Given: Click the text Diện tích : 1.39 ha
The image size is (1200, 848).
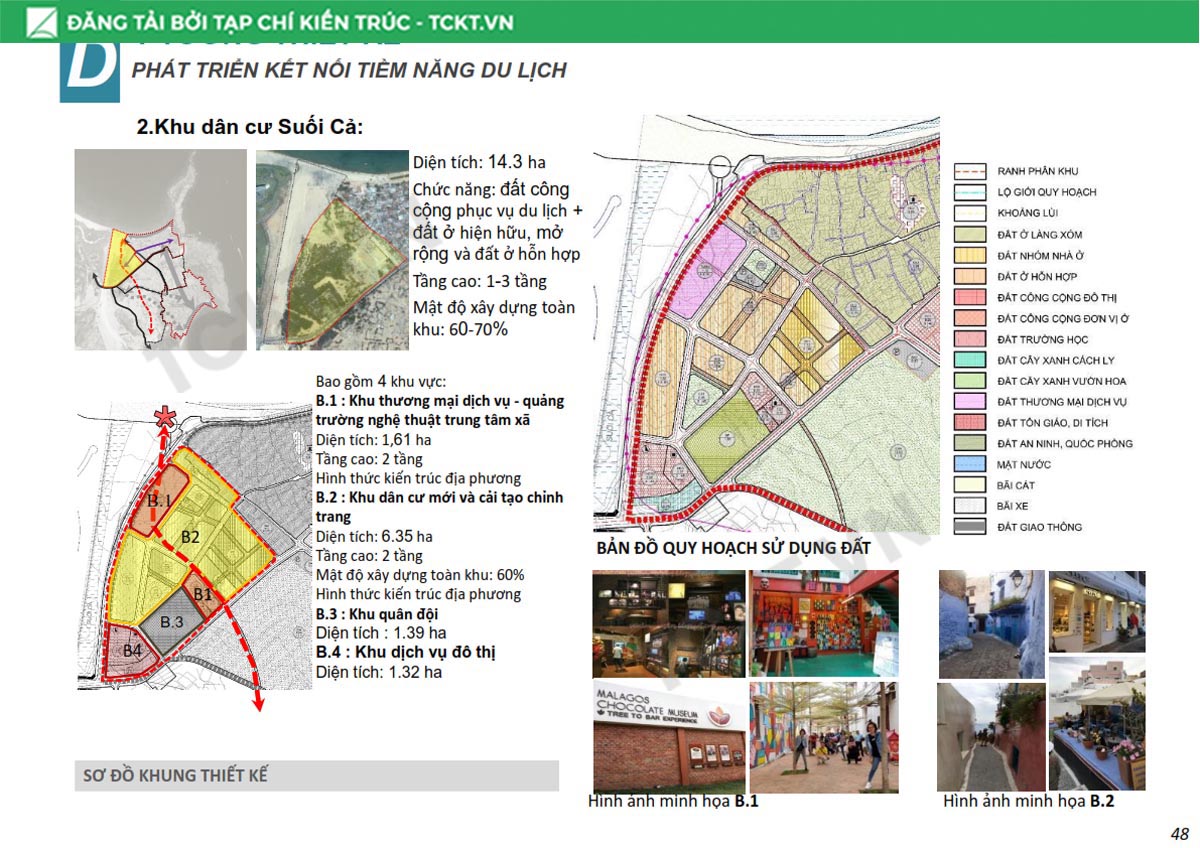Looking at the screenshot, I should point(381,633).
